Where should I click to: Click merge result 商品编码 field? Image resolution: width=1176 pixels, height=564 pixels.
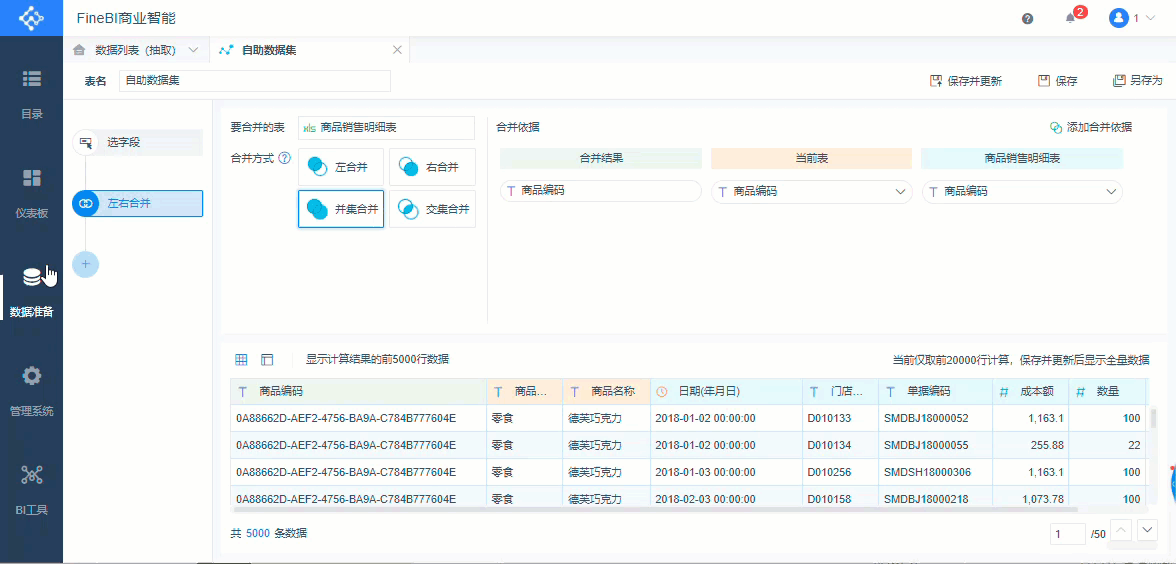[x=601, y=191]
